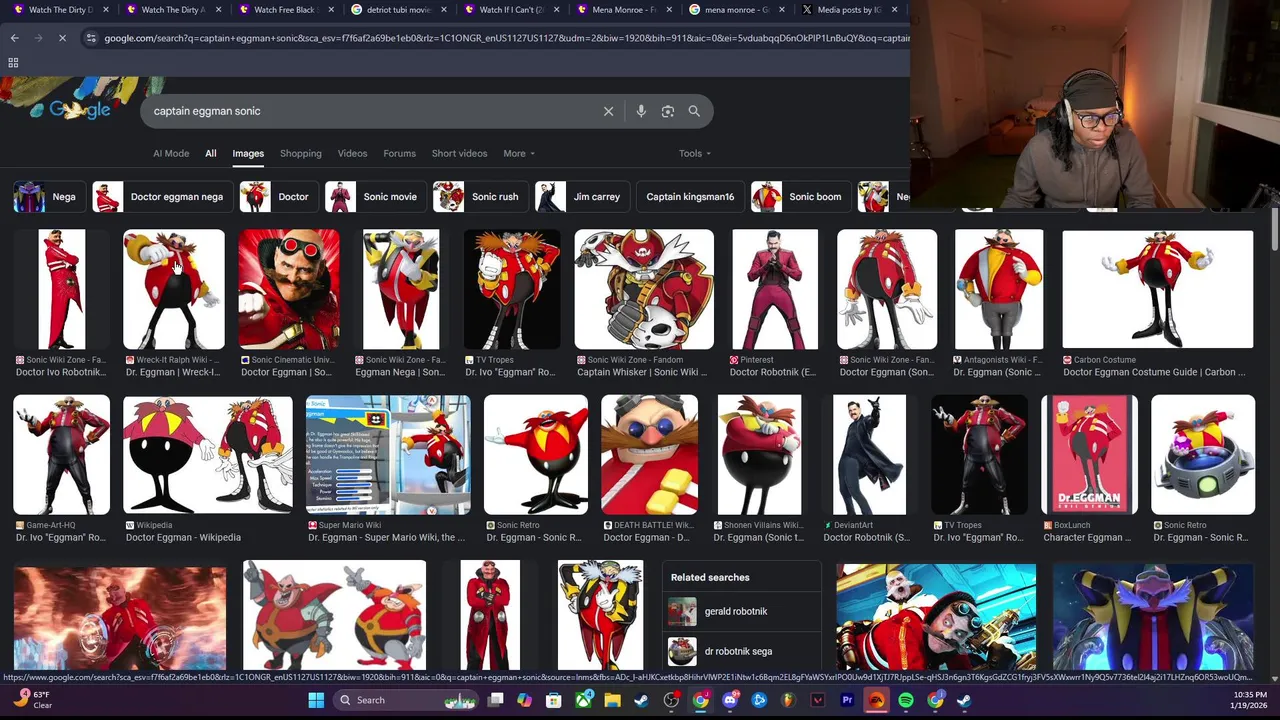Click in the 'captain eggman sonic' search field
This screenshot has width=1280, height=720.
coord(370,111)
